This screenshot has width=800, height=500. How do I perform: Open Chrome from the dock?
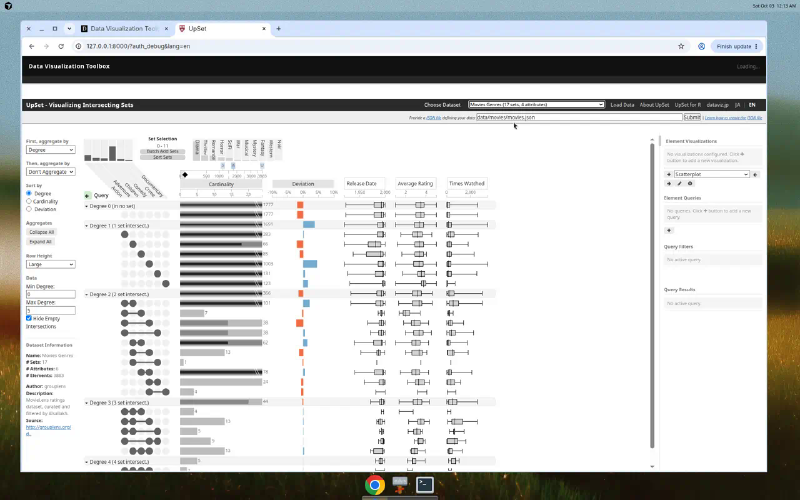(374, 485)
